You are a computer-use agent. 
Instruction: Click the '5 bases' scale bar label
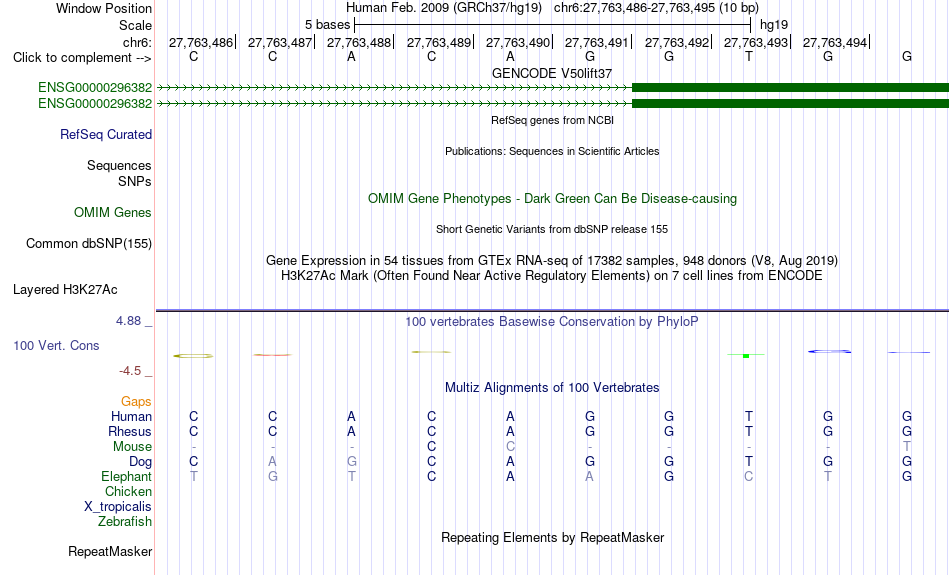pos(327,25)
